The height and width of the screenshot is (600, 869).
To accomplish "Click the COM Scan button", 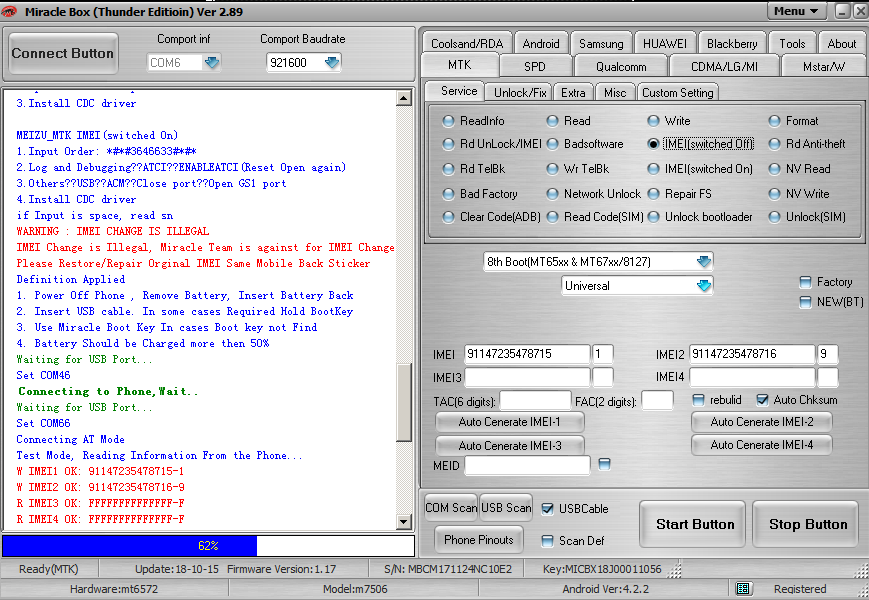I will coord(451,507).
